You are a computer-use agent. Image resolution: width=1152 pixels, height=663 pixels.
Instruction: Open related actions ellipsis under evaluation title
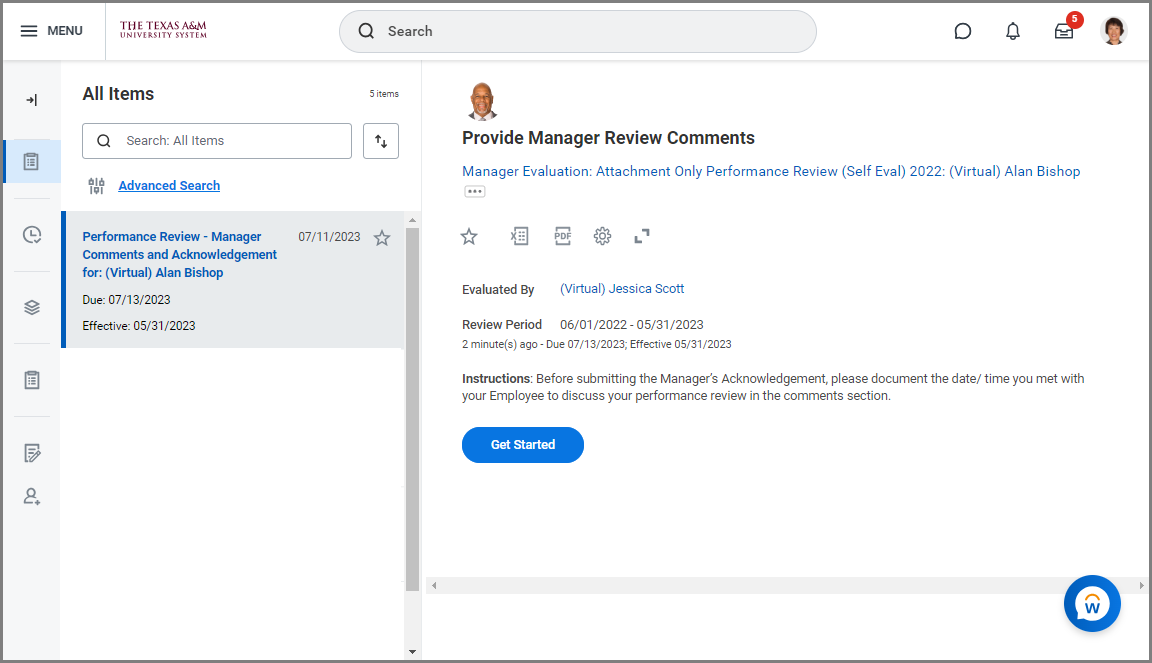click(x=474, y=191)
